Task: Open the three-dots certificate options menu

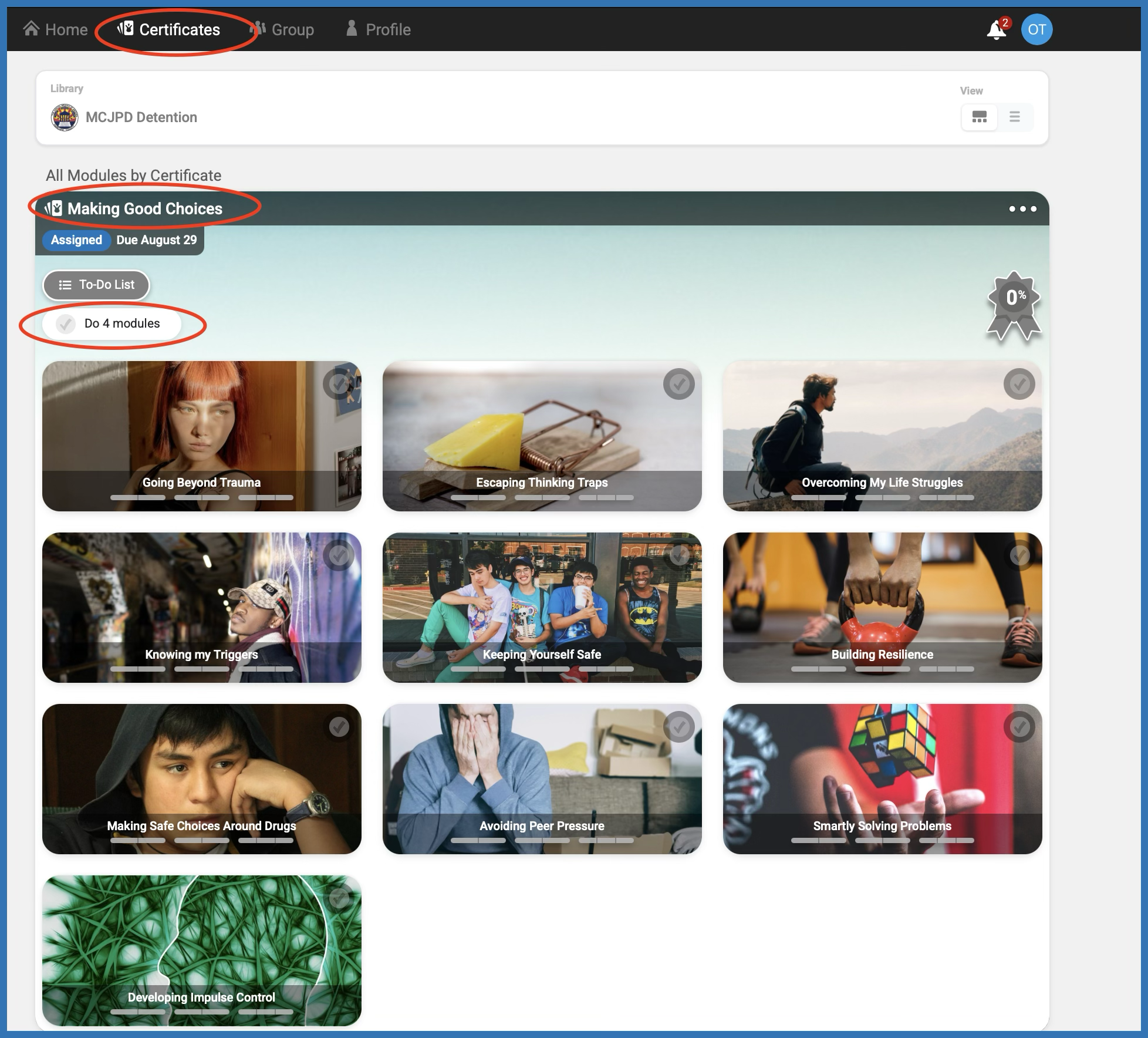Action: point(1022,209)
